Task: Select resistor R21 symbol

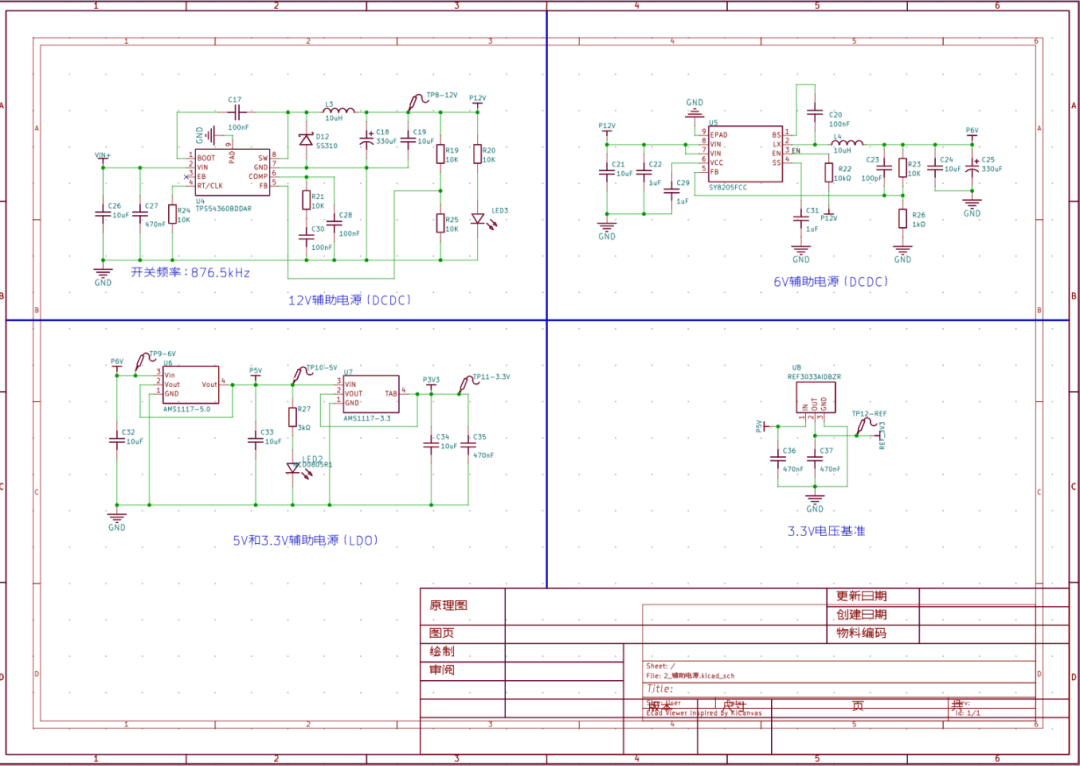Action: point(306,200)
